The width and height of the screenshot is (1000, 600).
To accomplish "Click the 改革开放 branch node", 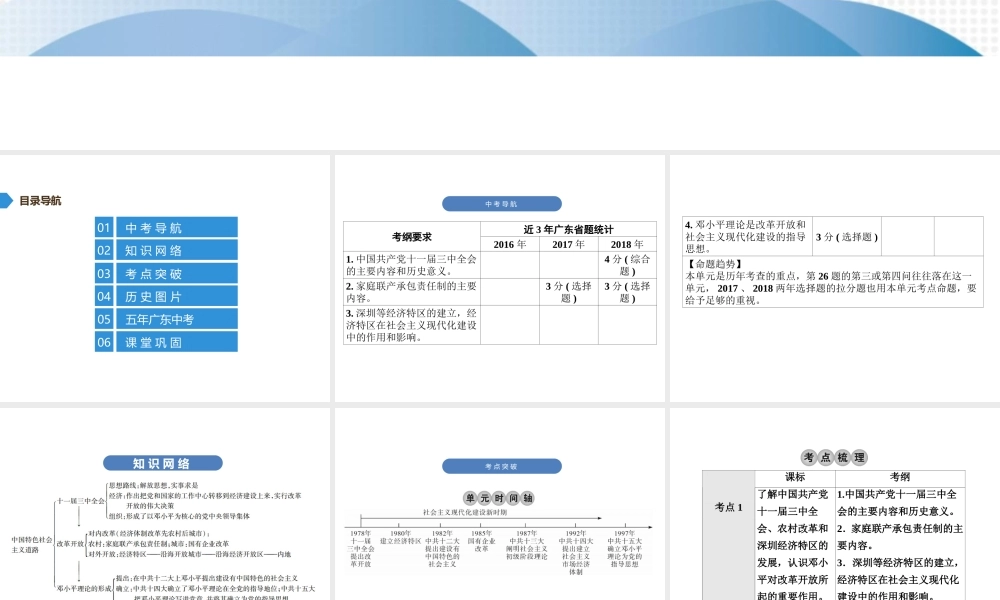I will 70,544.
